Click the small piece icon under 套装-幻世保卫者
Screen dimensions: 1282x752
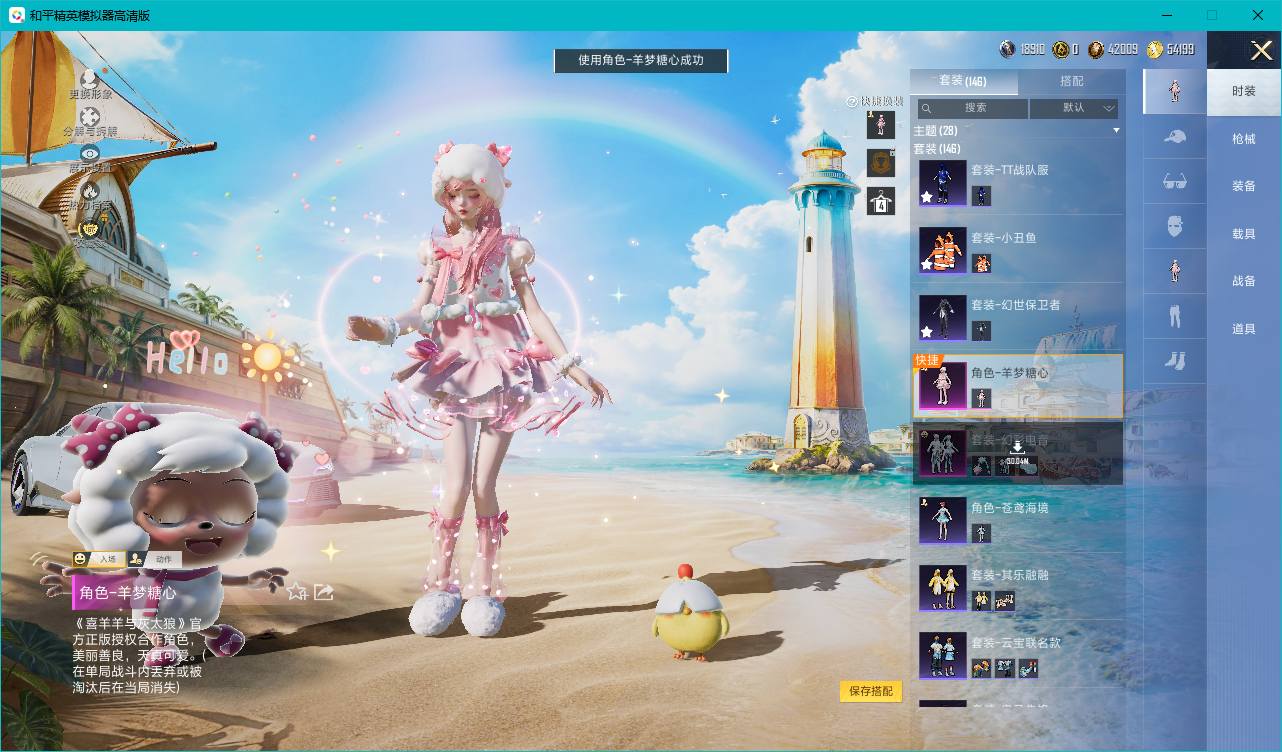point(981,331)
